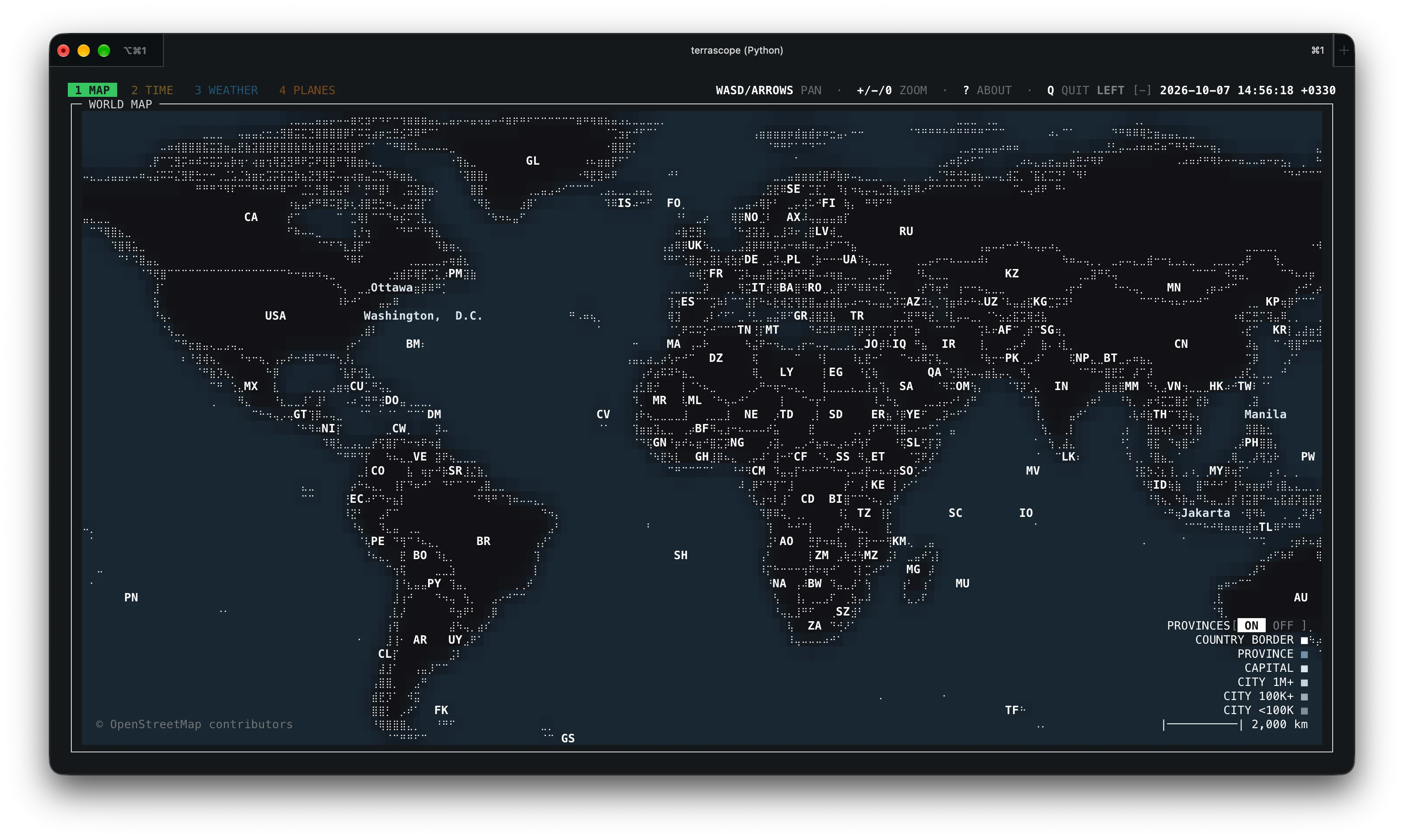The height and width of the screenshot is (840, 1404).
Task: Open the 3 WEATHER tab
Action: tap(226, 90)
